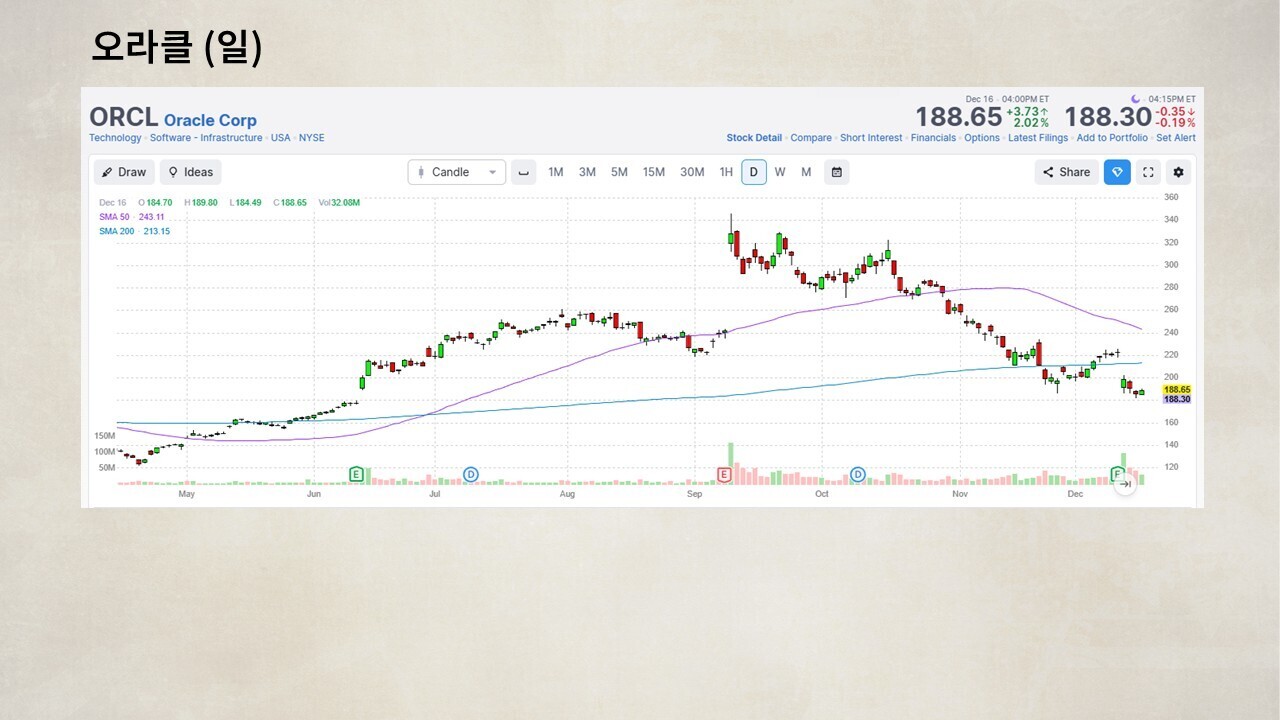
Task: Open the Options link
Action: click(x=982, y=138)
